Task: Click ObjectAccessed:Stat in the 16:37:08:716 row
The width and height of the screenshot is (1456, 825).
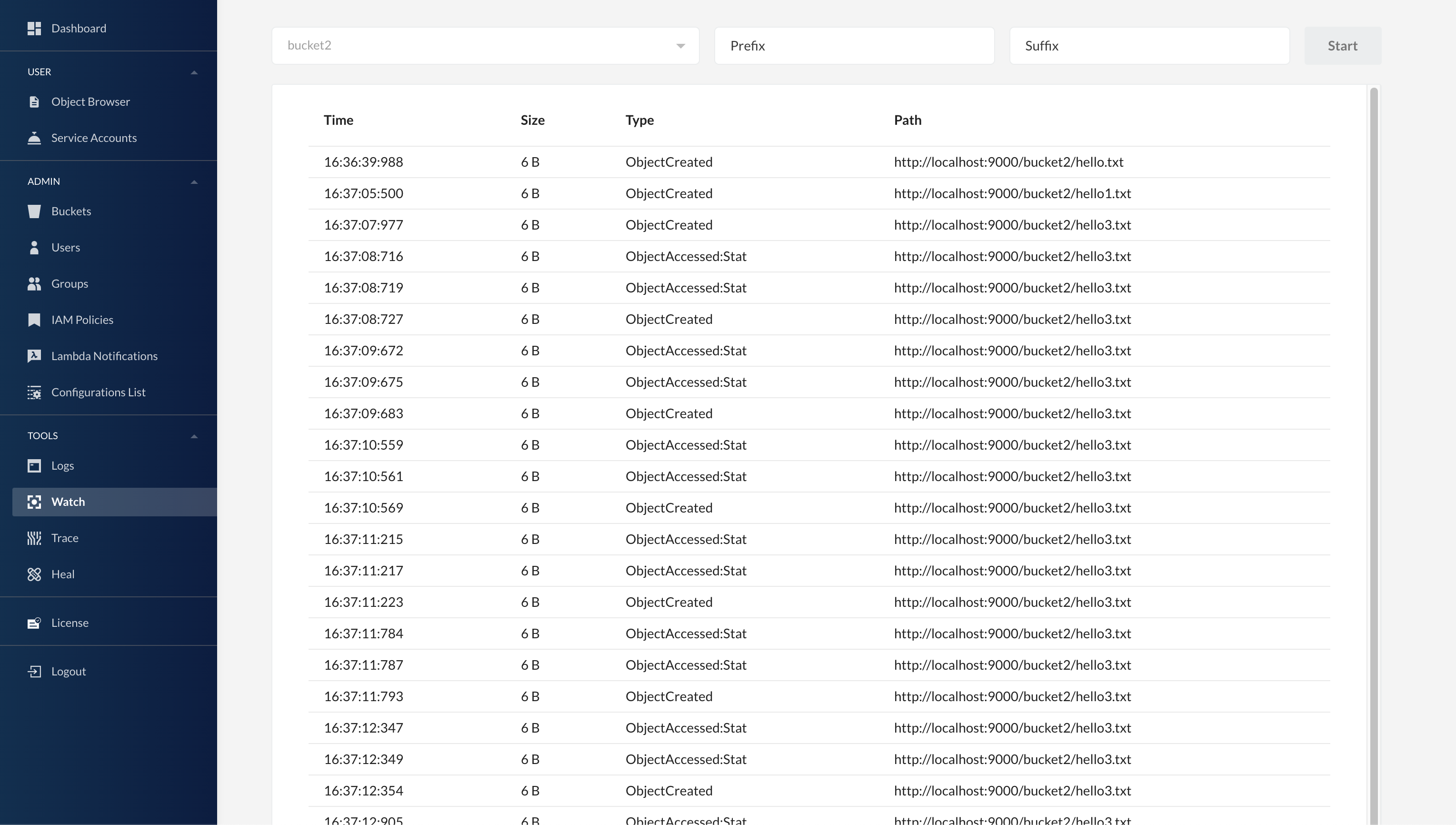Action: tap(686, 257)
